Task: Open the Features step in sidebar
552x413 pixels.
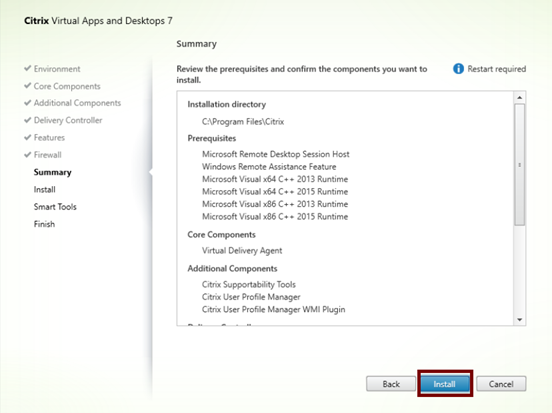Action: [x=49, y=138]
